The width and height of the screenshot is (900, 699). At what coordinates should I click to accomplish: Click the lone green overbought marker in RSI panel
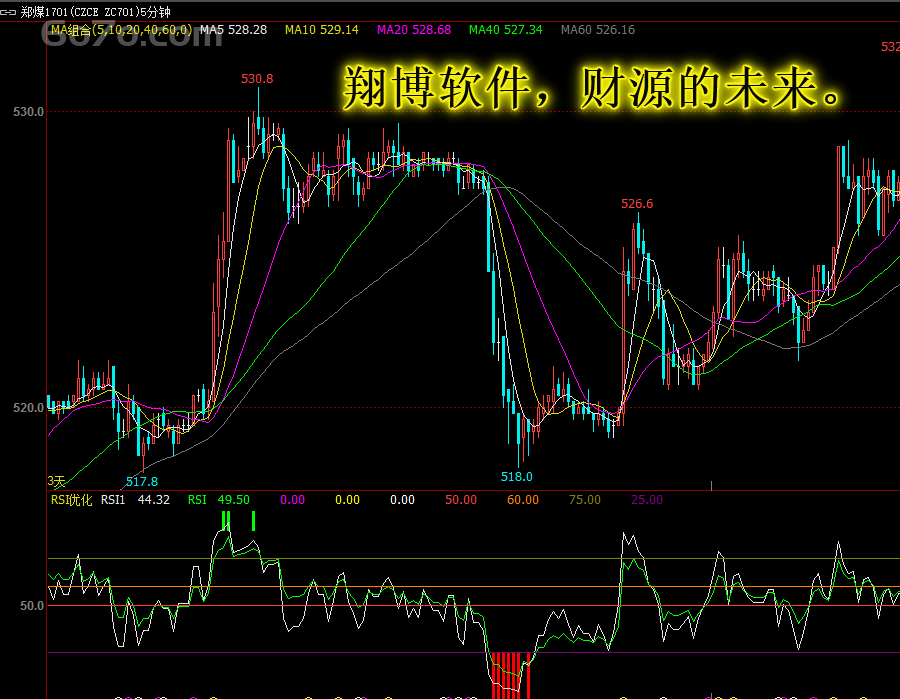pyautogui.click(x=253, y=521)
